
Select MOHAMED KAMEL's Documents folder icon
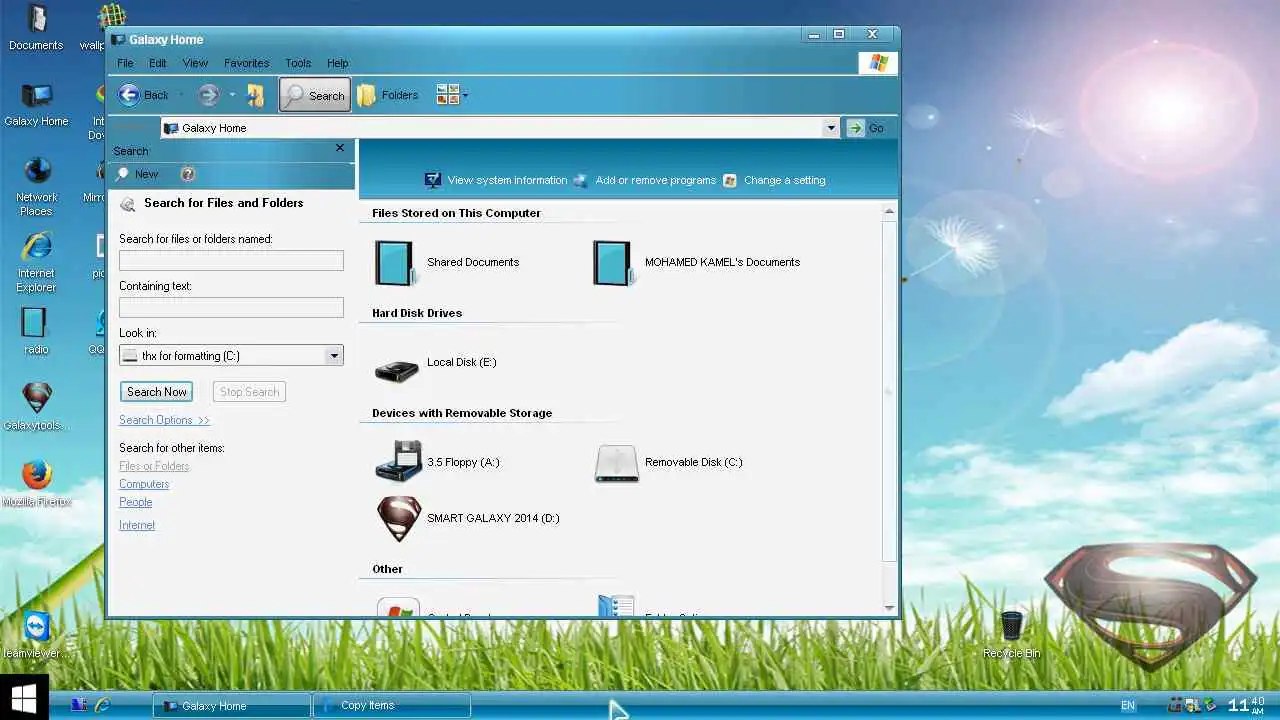coord(612,262)
